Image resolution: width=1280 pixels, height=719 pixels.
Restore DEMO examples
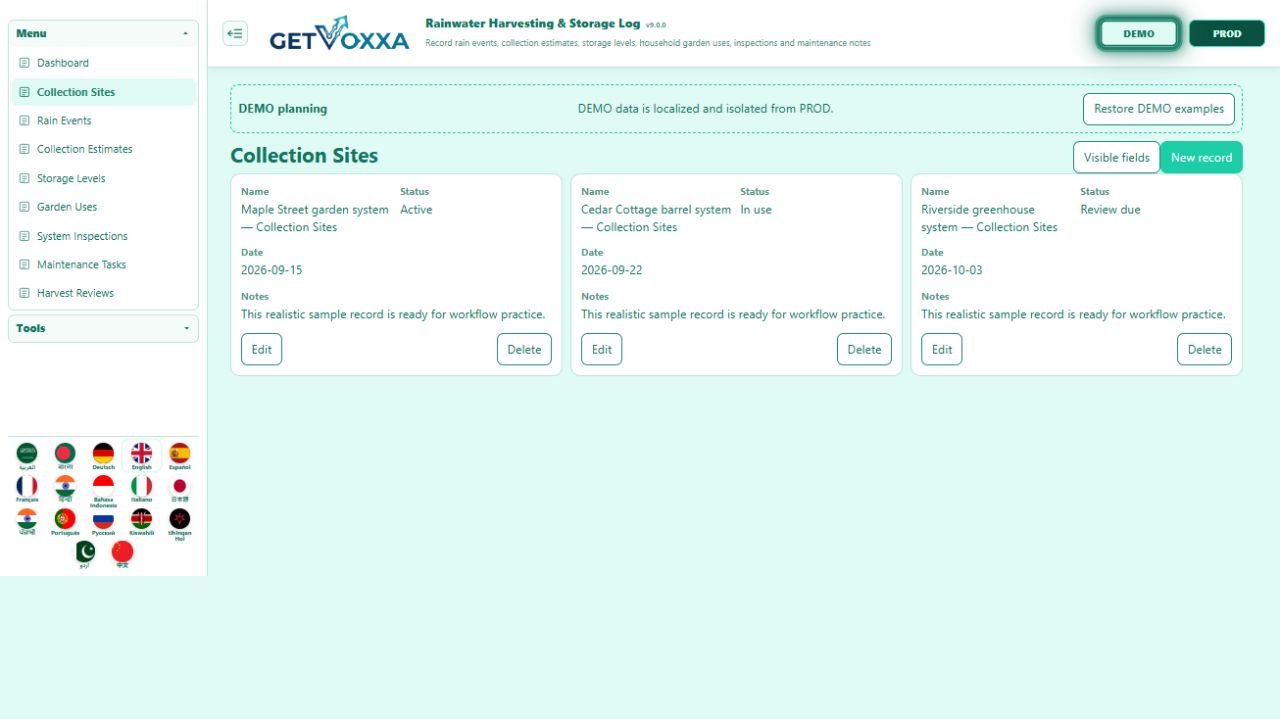(1158, 109)
